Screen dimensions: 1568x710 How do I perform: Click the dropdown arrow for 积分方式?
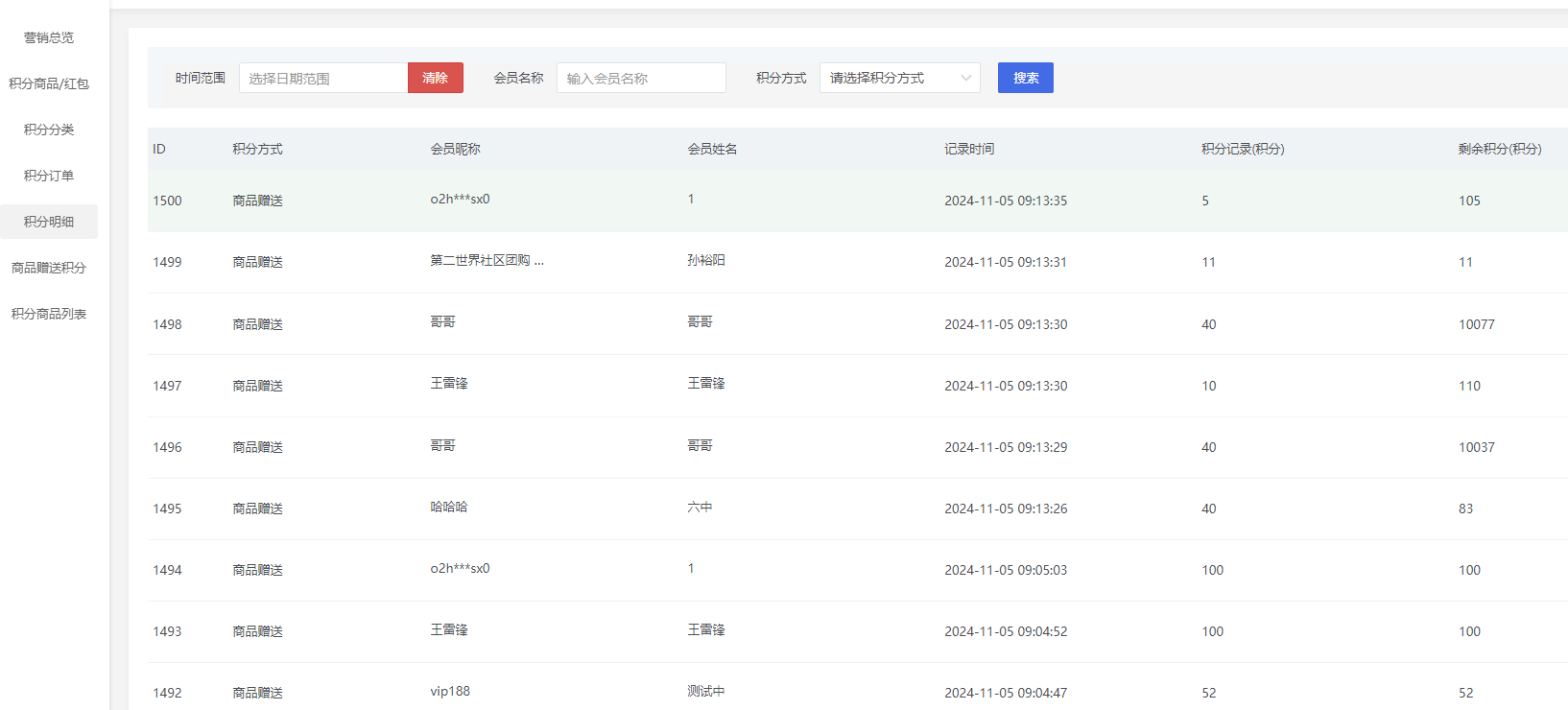tap(965, 78)
